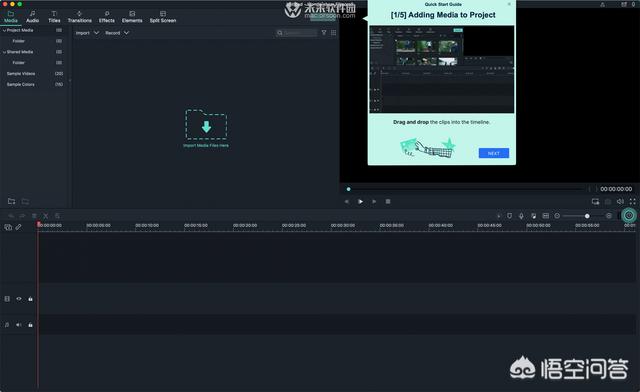
Task: Click timeline ruler at 00:00:40:00
Action: pyautogui.click(x=440, y=225)
